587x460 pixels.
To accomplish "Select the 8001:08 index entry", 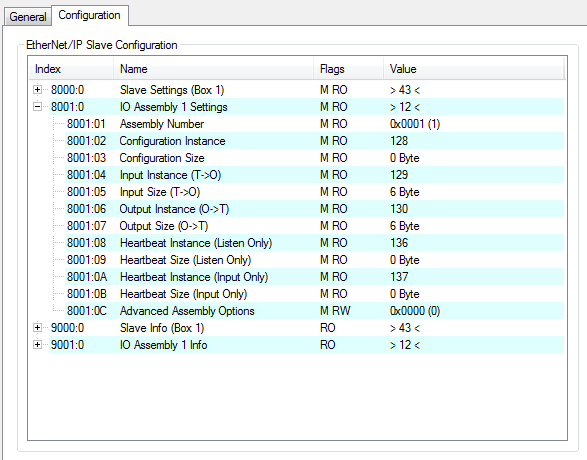I will click(x=86, y=243).
